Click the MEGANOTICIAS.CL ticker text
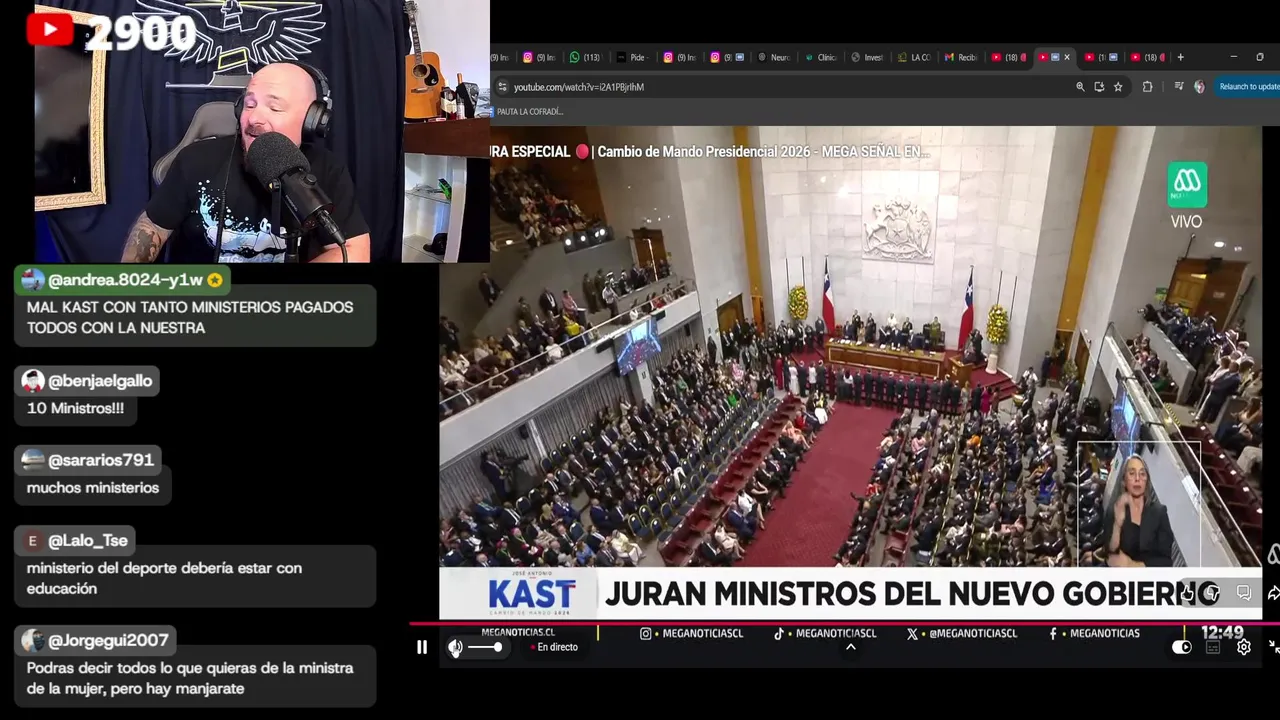The width and height of the screenshot is (1280, 720). tap(518, 633)
